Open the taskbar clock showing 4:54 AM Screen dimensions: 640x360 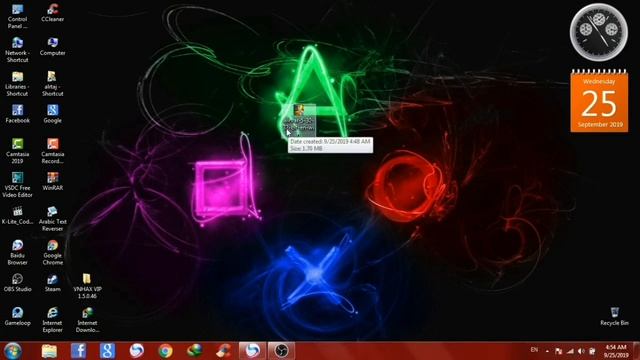tap(616, 351)
